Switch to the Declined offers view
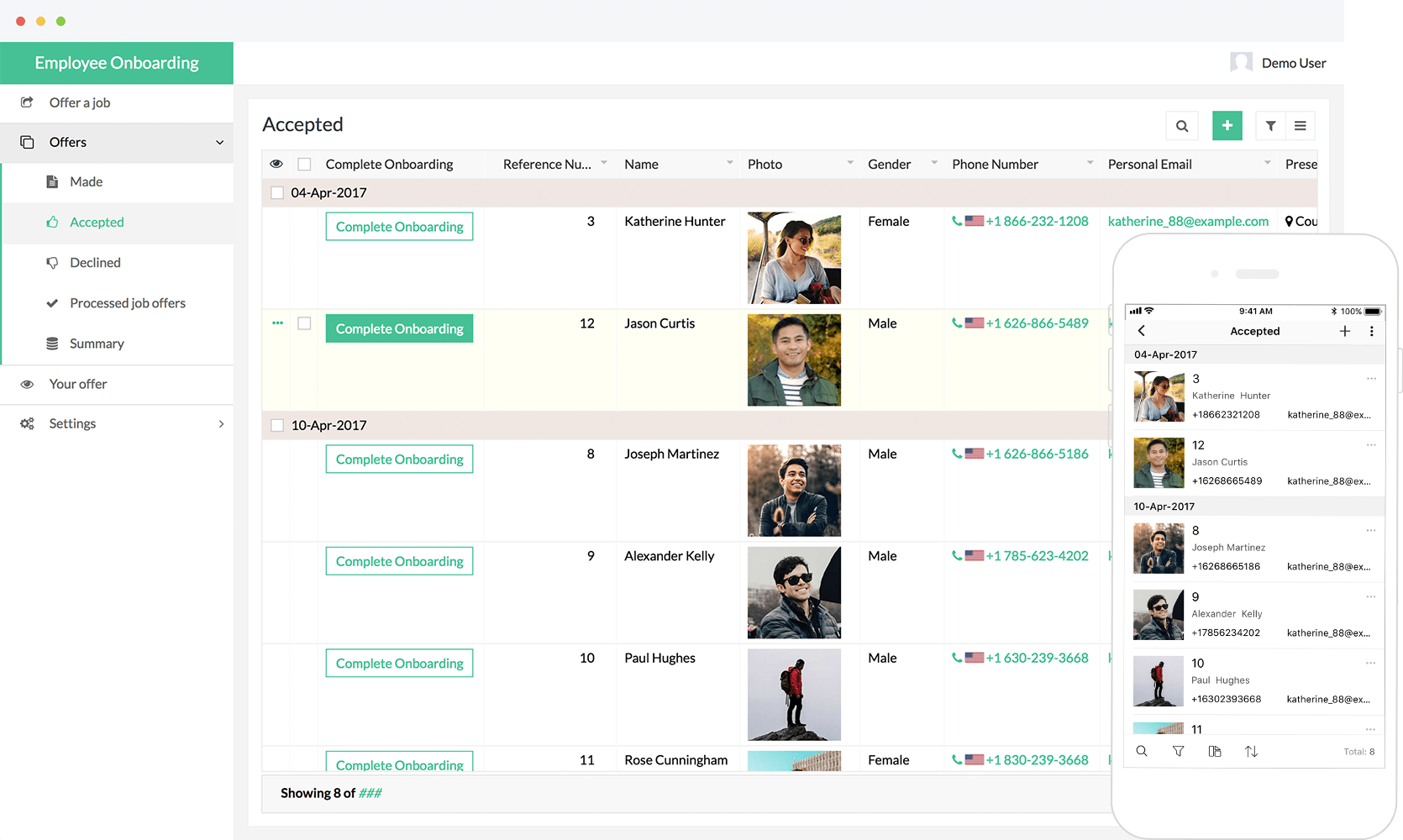1403x840 pixels. [x=96, y=262]
